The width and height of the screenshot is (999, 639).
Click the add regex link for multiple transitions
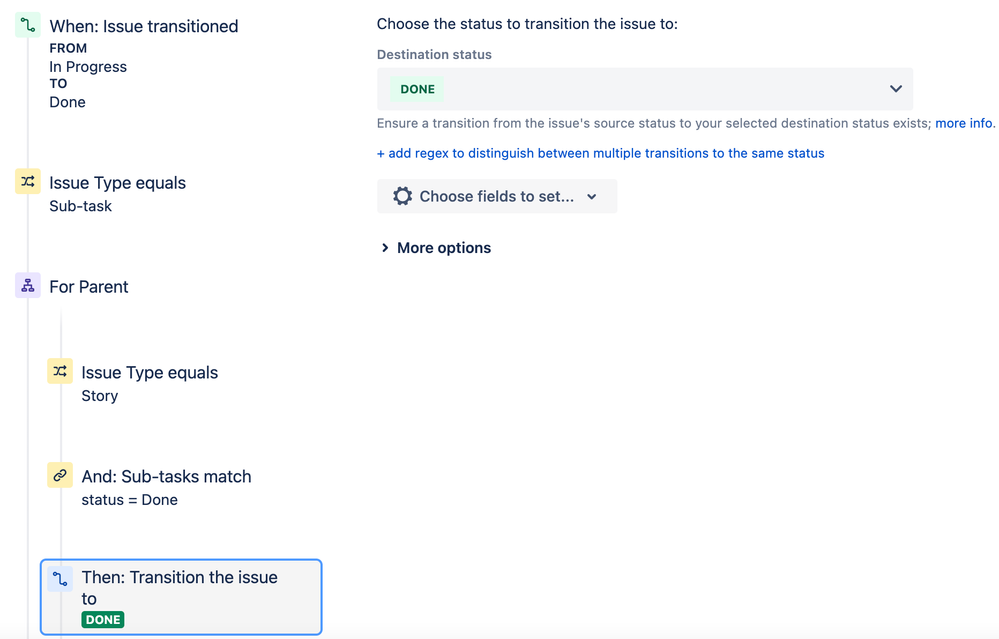coord(600,153)
